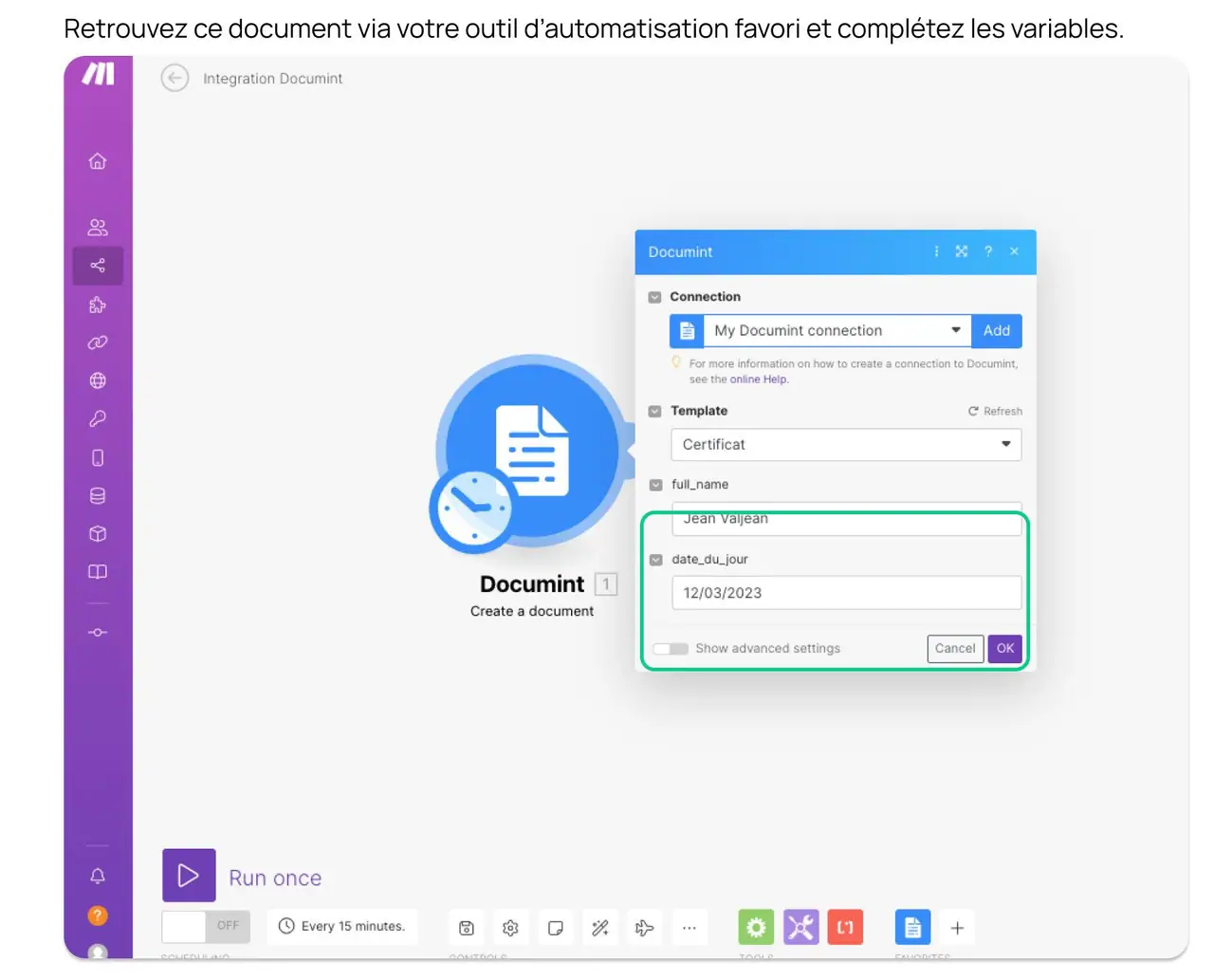Toggle the Template field checkbox

point(654,411)
